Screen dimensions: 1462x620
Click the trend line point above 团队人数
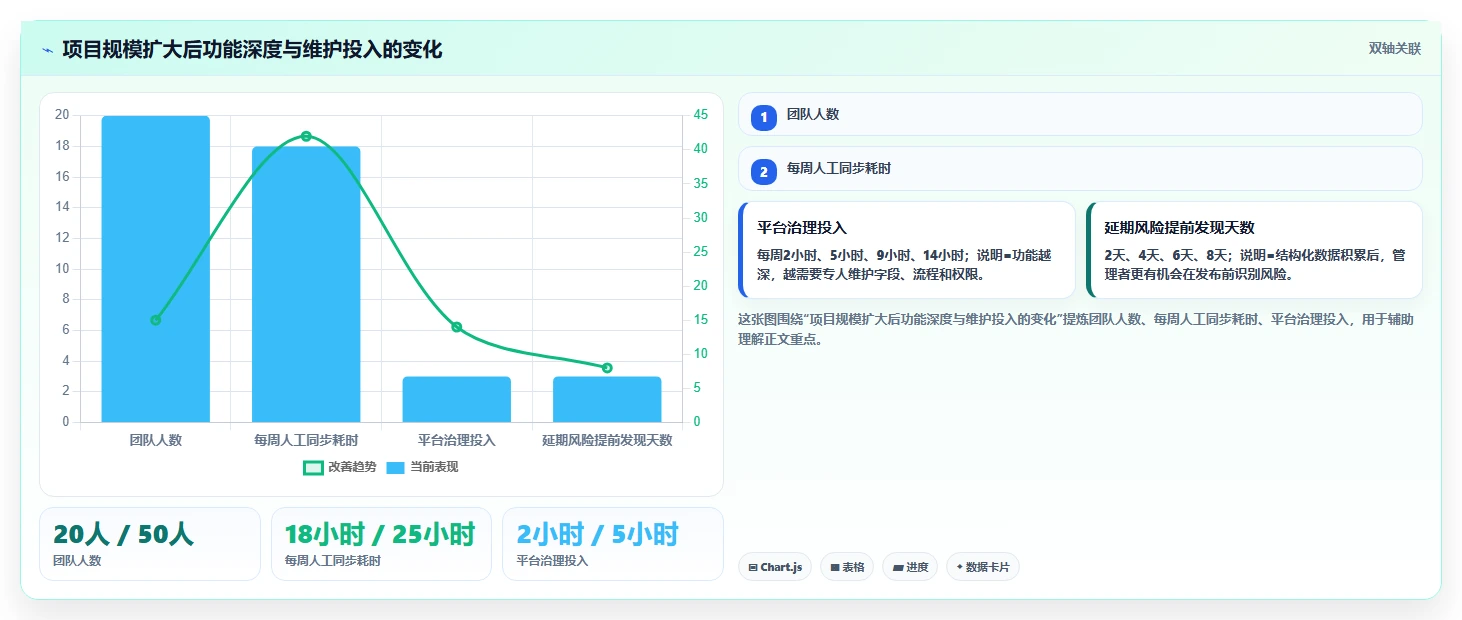156,320
